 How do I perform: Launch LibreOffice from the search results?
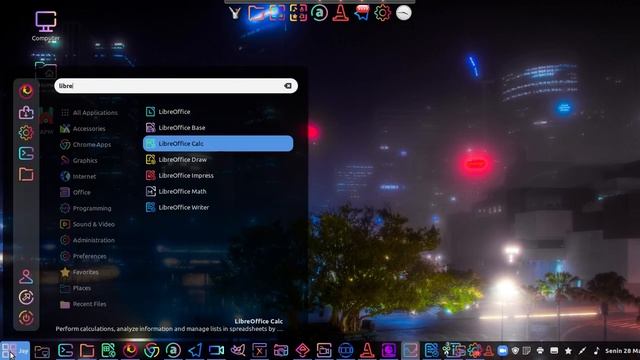218,111
